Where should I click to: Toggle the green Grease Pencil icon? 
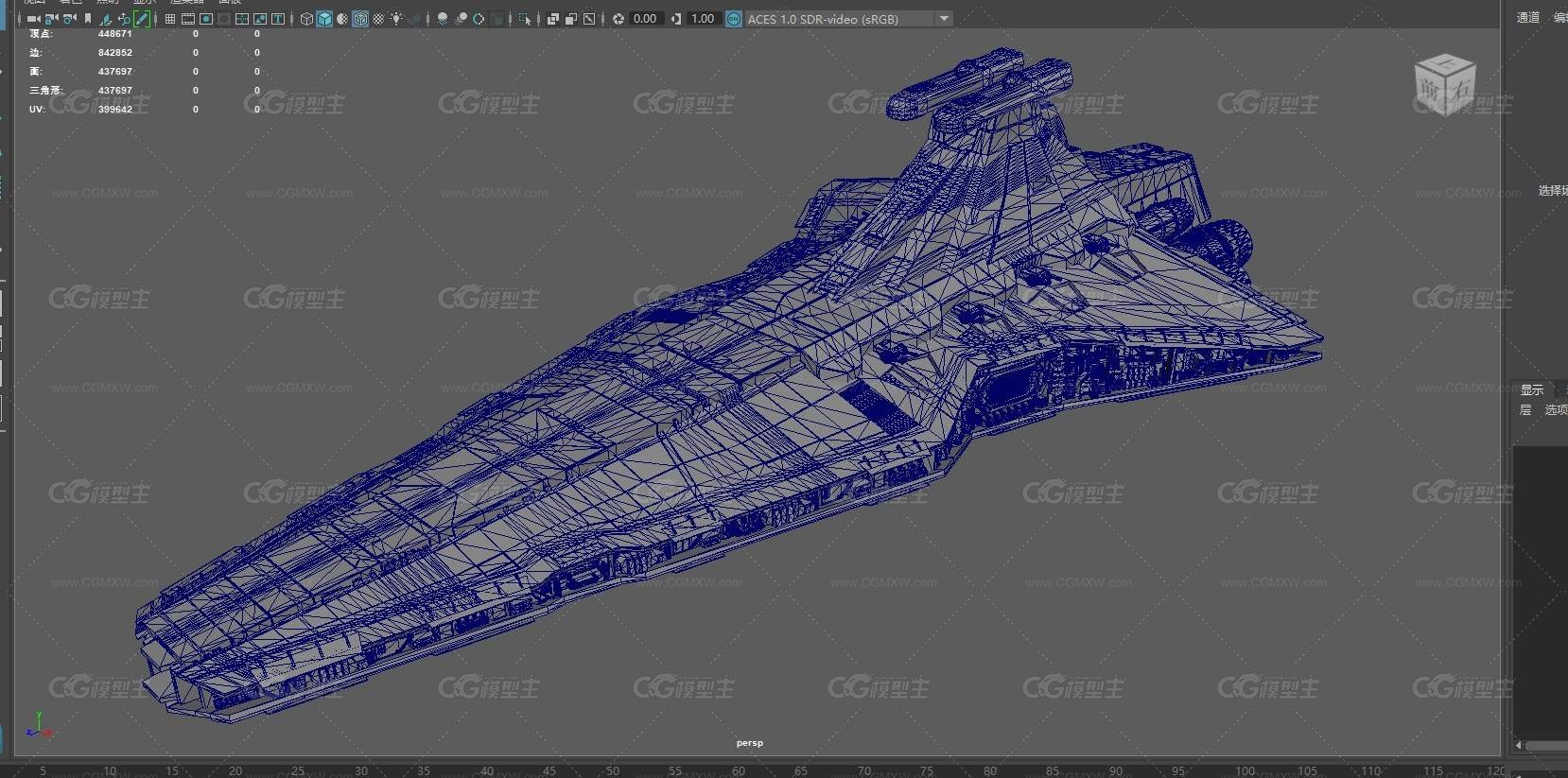142,19
